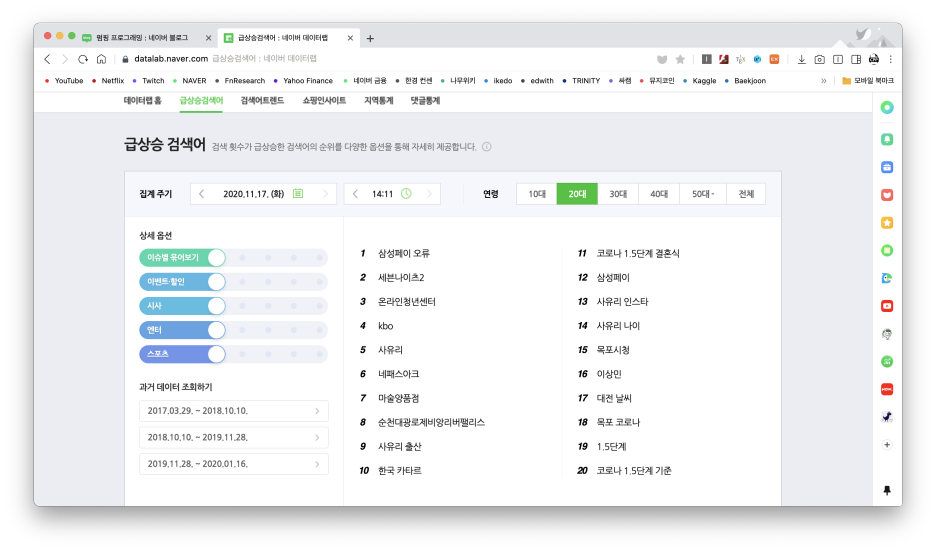Go to previous date with left chevron
The height and width of the screenshot is (551, 936).
tap(202, 193)
